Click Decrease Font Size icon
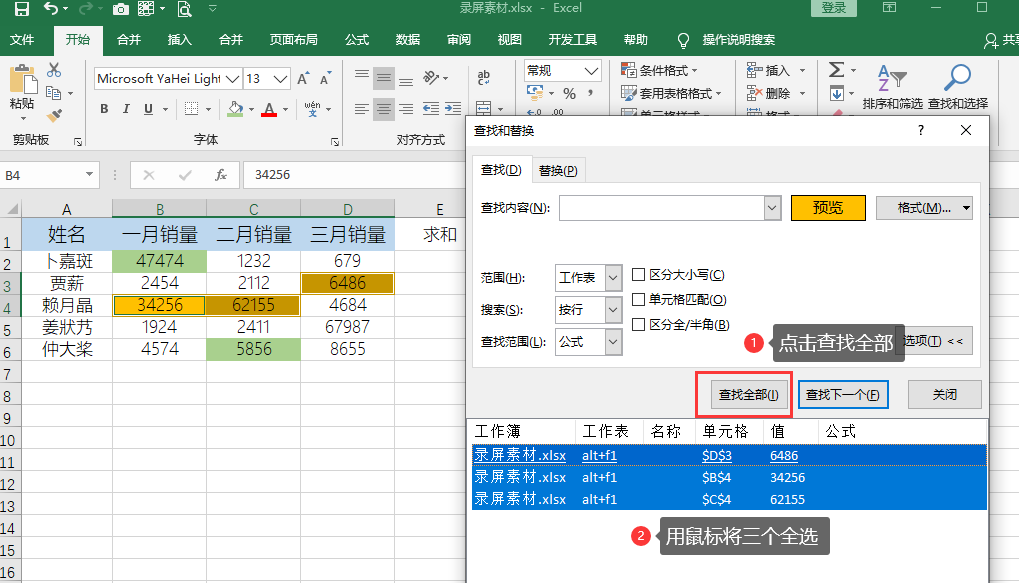The width and height of the screenshot is (1019, 583). click(x=325, y=79)
